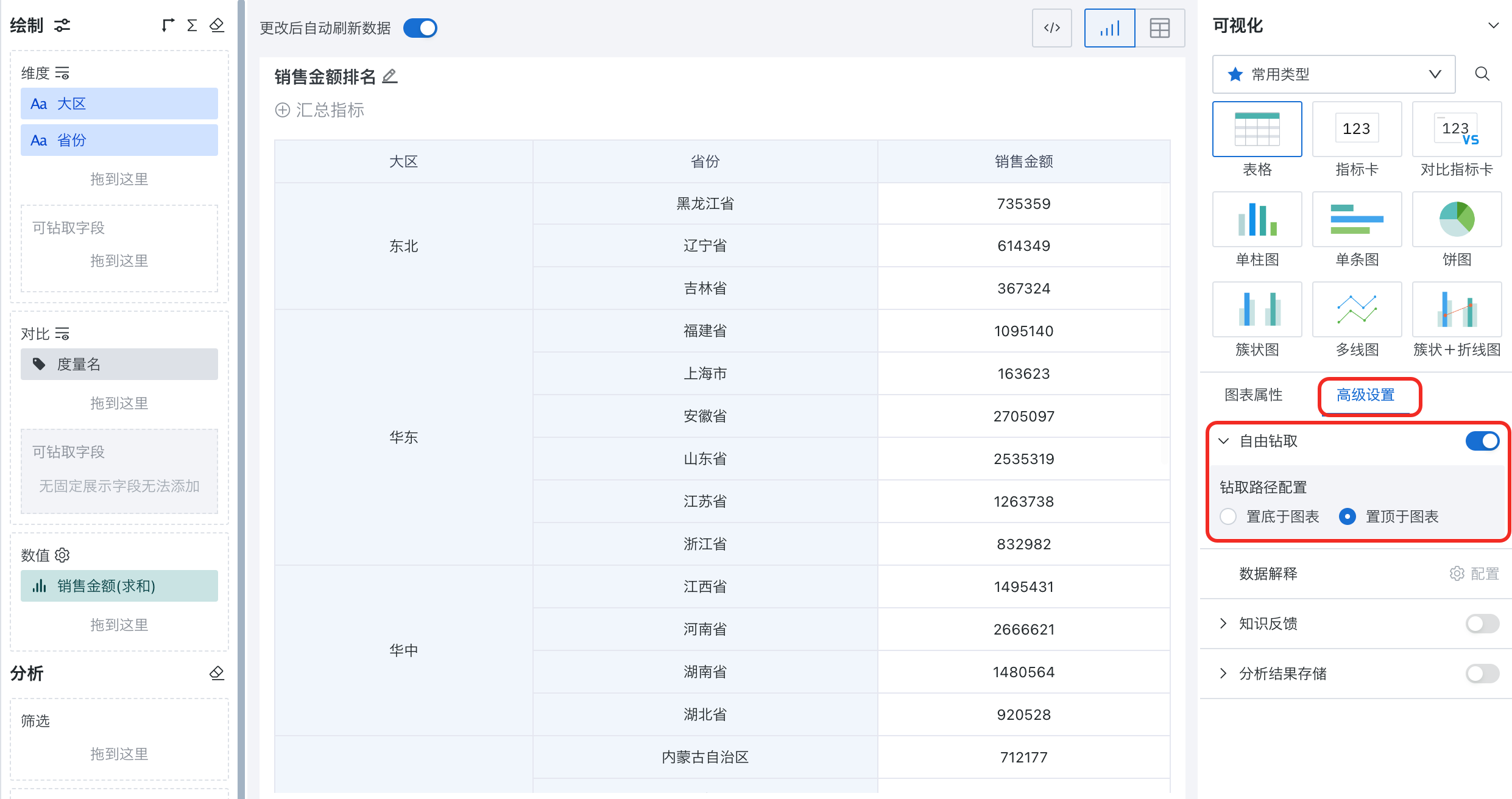Disable the 自由钻取 toggle

tap(1482, 441)
